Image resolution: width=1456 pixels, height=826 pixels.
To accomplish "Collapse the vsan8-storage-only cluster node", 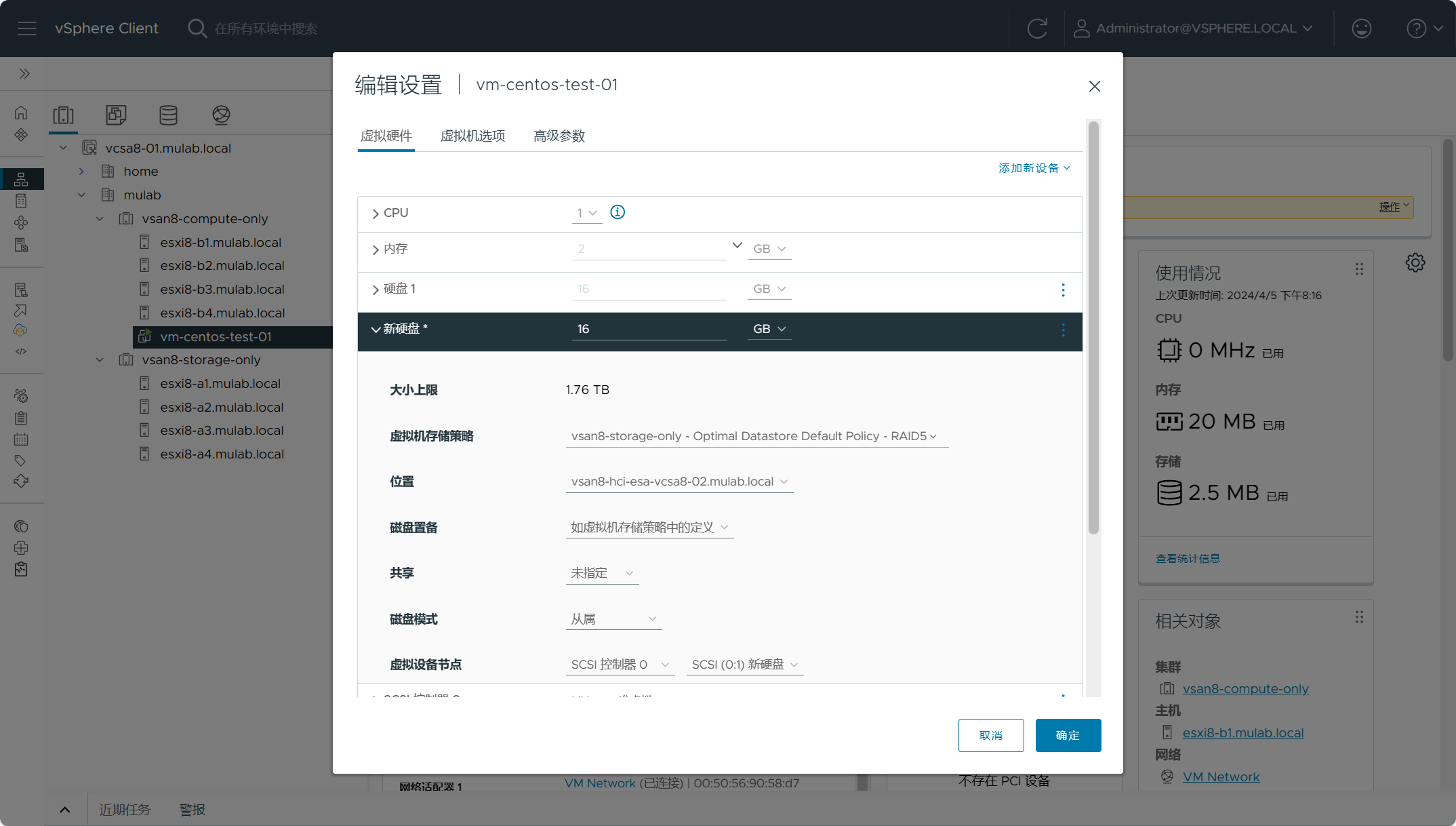I will [x=100, y=360].
